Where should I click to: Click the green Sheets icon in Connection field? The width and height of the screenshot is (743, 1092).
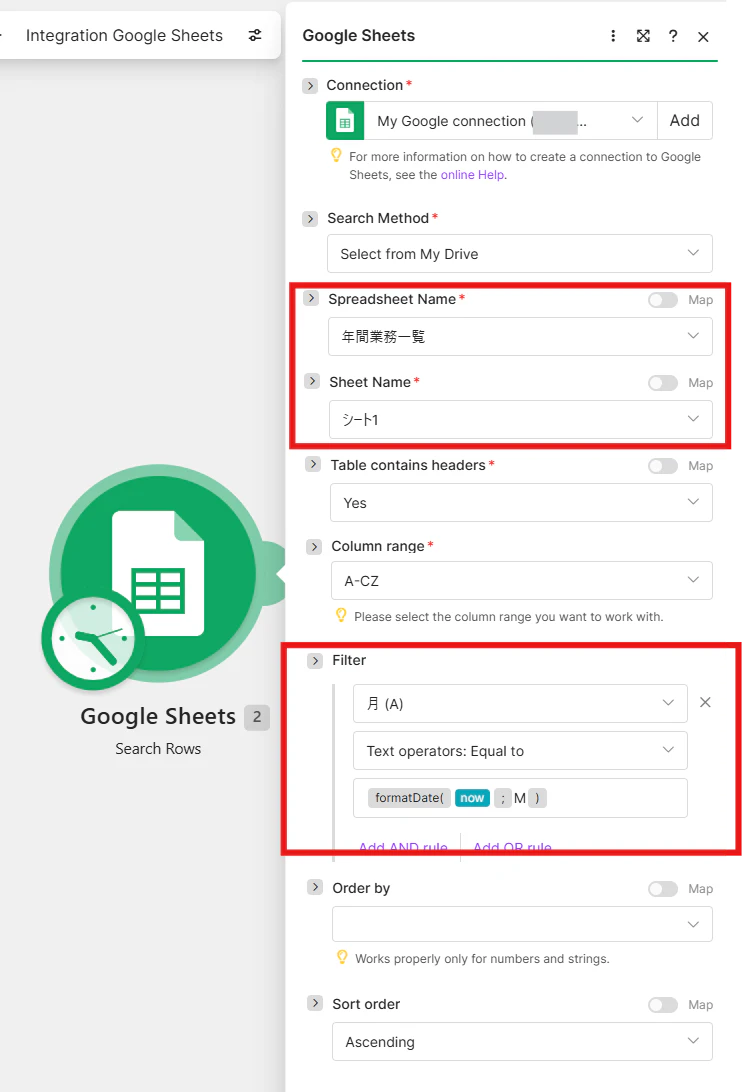point(345,121)
